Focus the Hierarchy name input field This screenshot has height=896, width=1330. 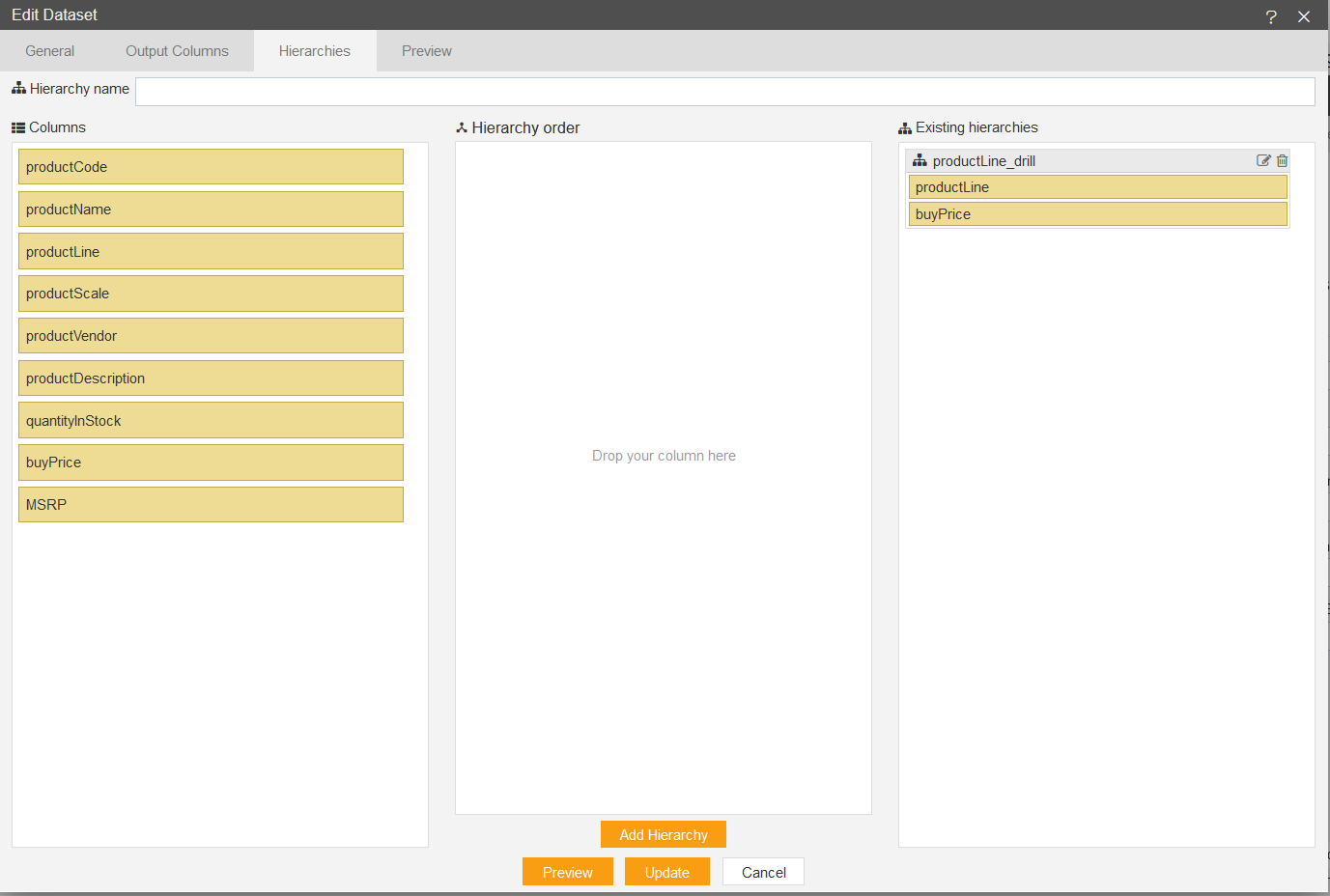click(725, 92)
